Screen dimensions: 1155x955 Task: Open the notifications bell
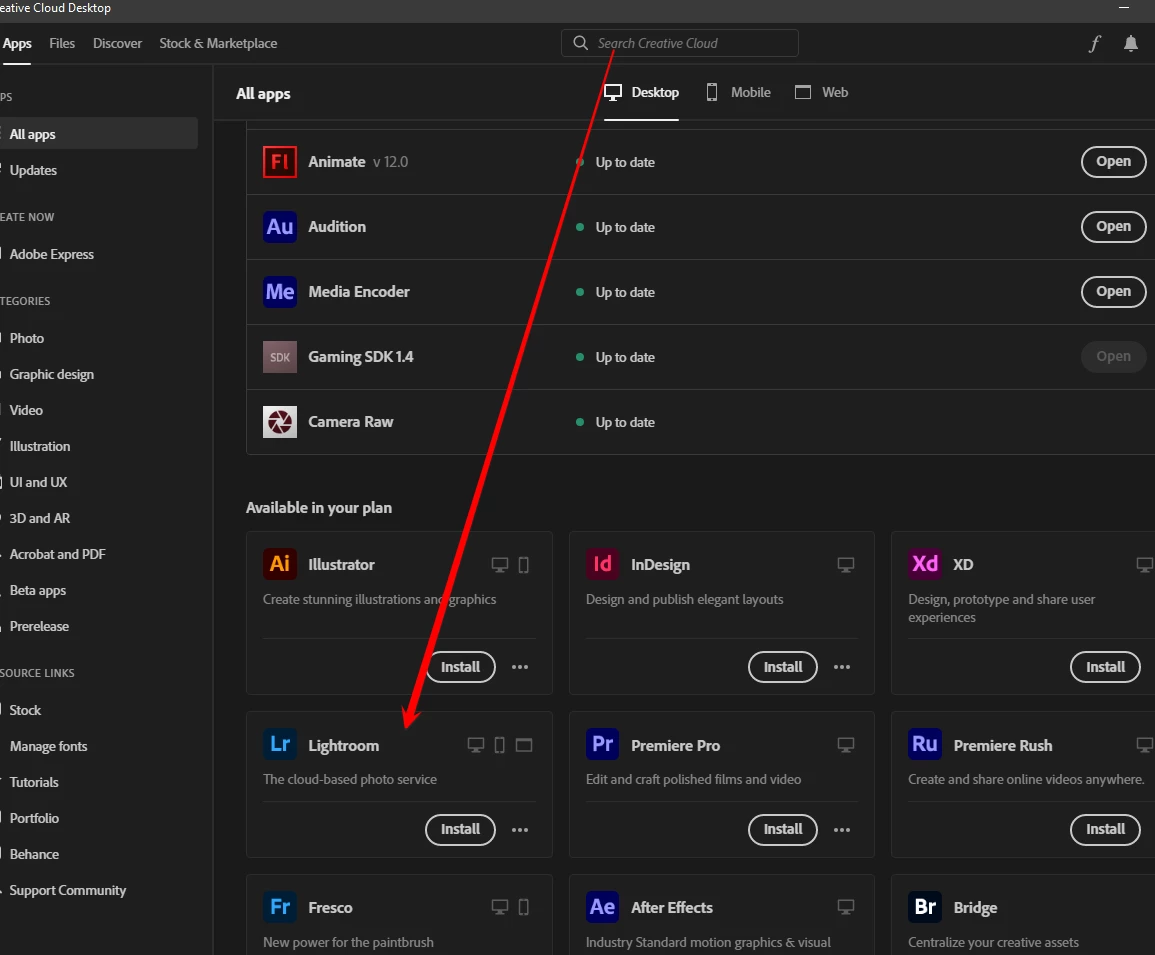[x=1131, y=43]
